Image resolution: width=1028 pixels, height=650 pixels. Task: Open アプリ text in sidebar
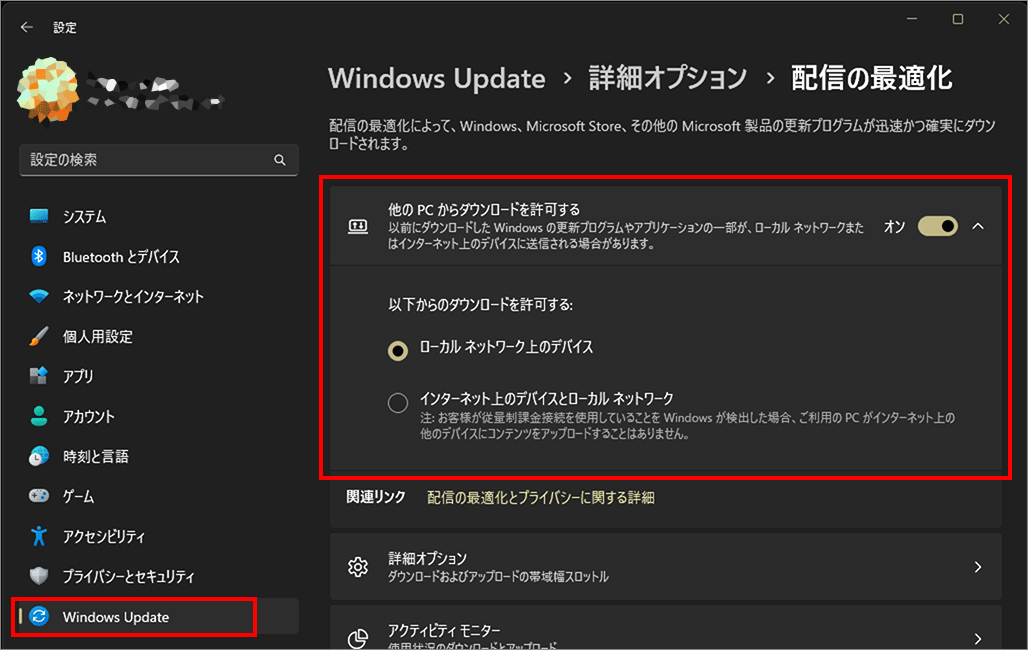pos(78,376)
